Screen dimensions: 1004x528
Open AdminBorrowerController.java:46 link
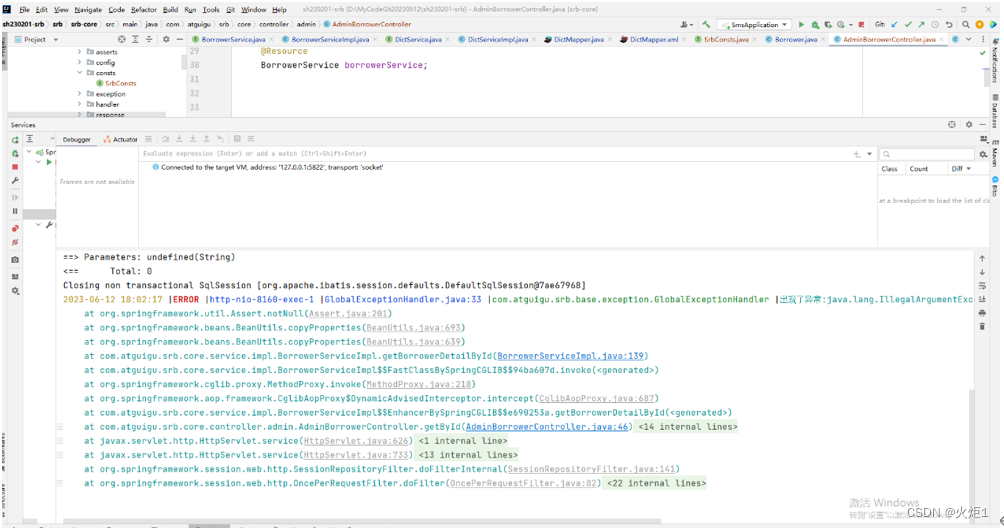tap(547, 427)
